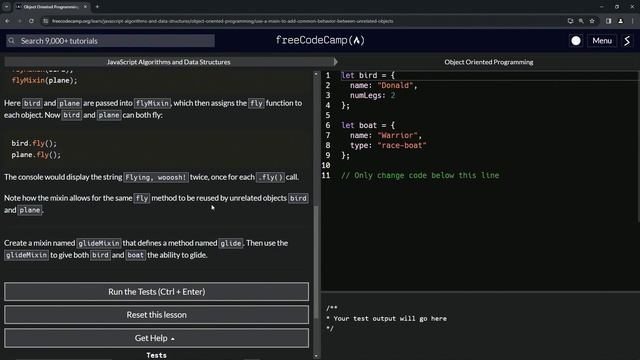Click the search magnifier icon on freeCodeCamp
640x360 pixels.
click(x=11, y=41)
